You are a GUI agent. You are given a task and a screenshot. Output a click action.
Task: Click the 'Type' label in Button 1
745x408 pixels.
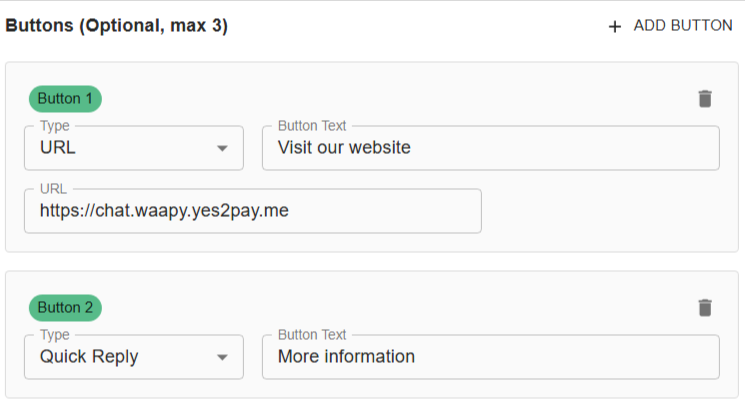click(x=53, y=126)
